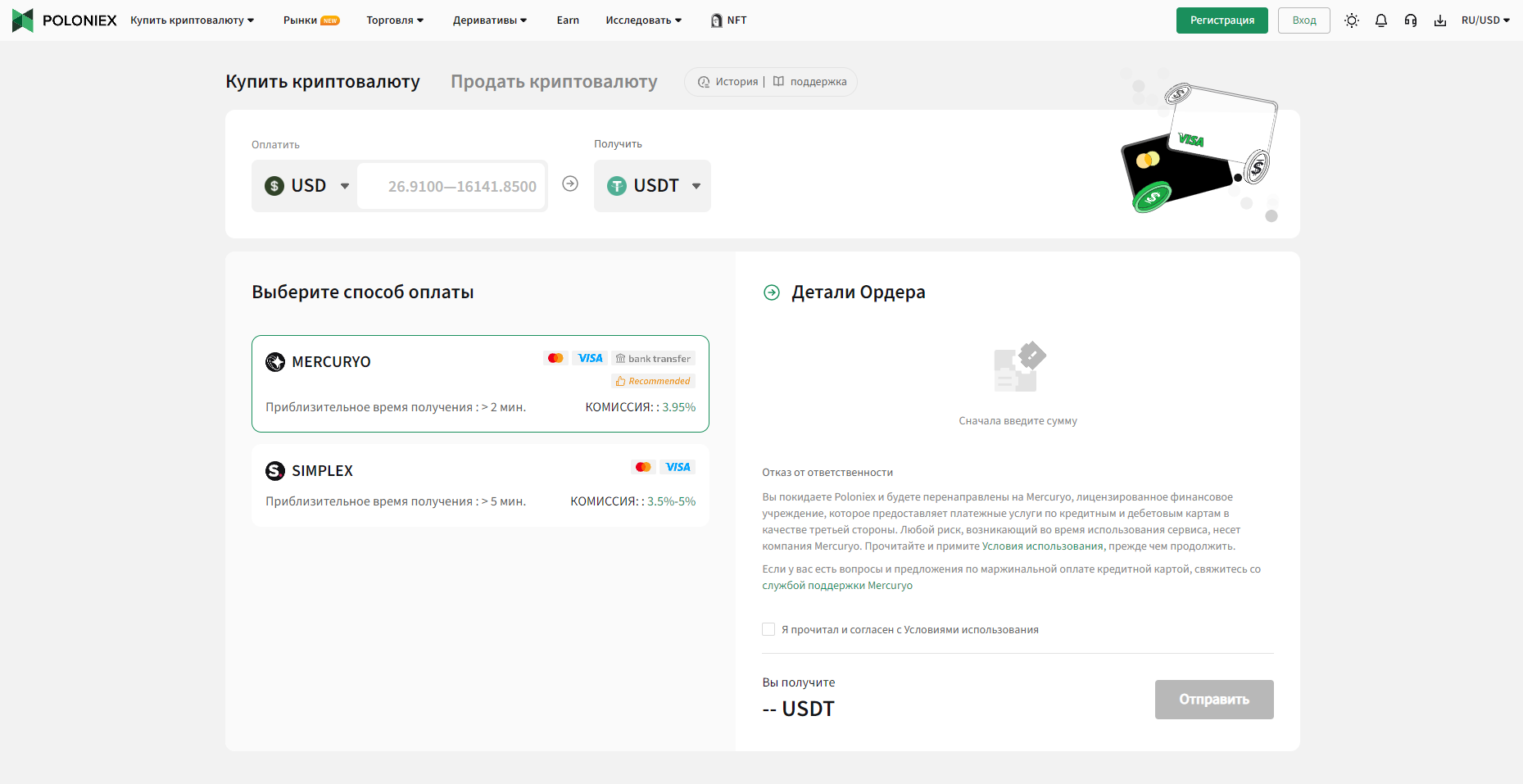The height and width of the screenshot is (784, 1523).
Task: Open the RU/USD language selector
Action: (1485, 20)
